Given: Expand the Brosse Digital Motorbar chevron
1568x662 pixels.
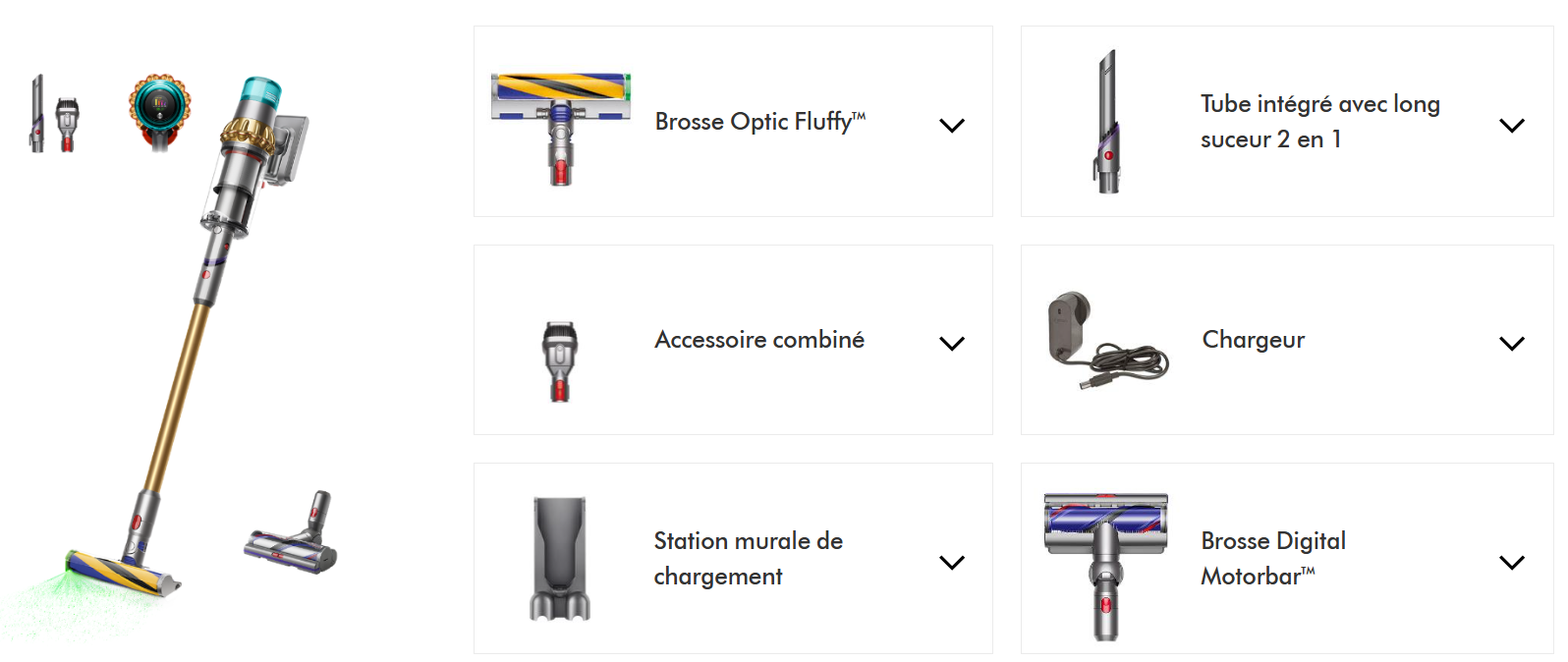Looking at the screenshot, I should point(1511,562).
